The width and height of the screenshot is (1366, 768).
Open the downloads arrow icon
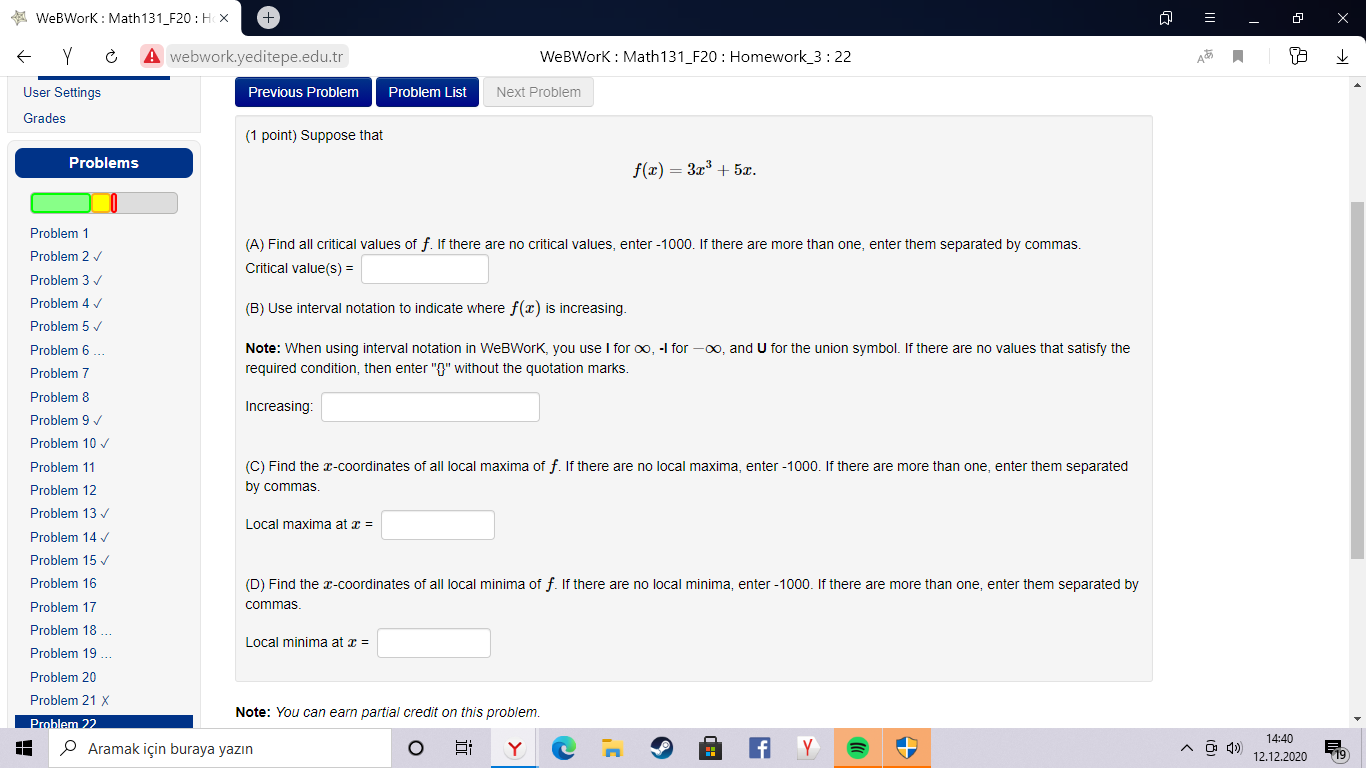[1343, 57]
